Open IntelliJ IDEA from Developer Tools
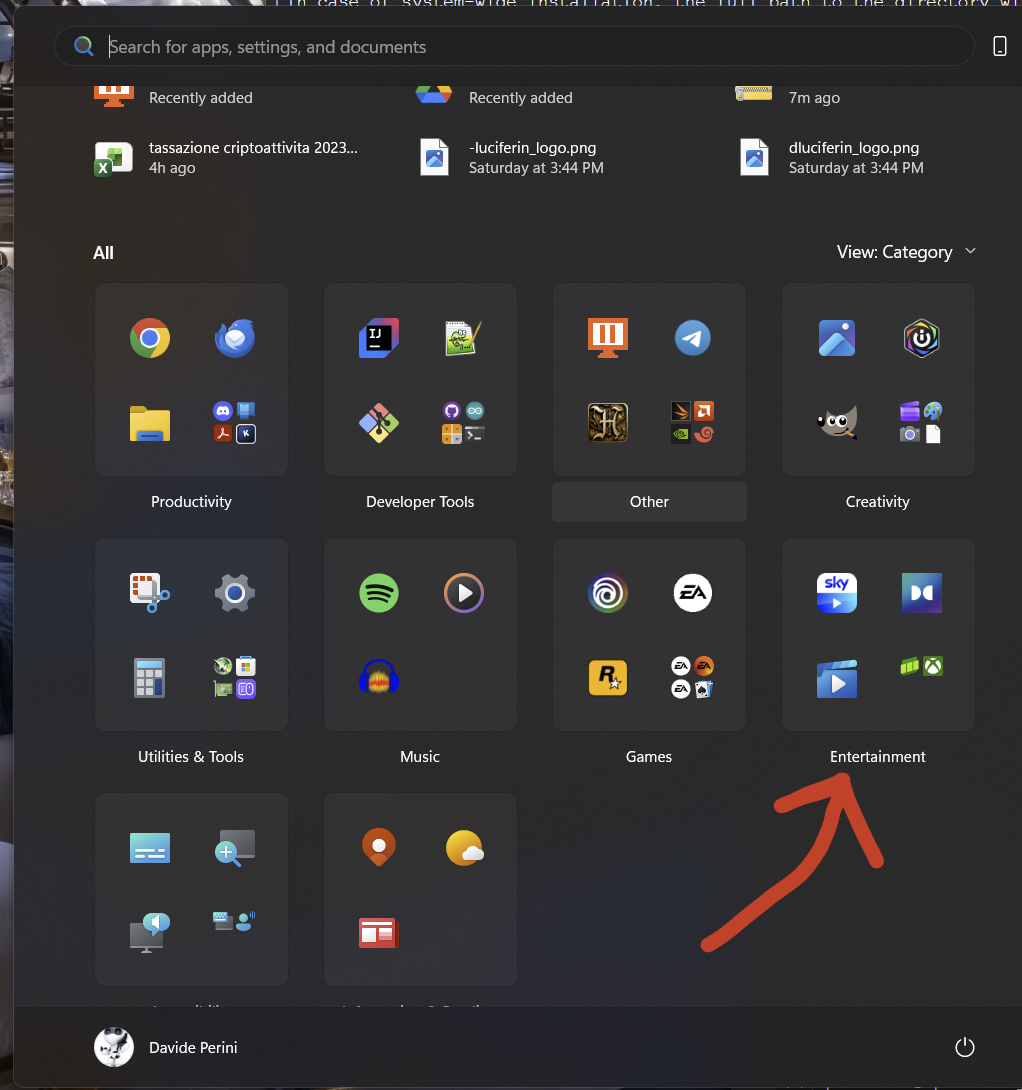This screenshot has height=1090, width=1022. [379, 338]
